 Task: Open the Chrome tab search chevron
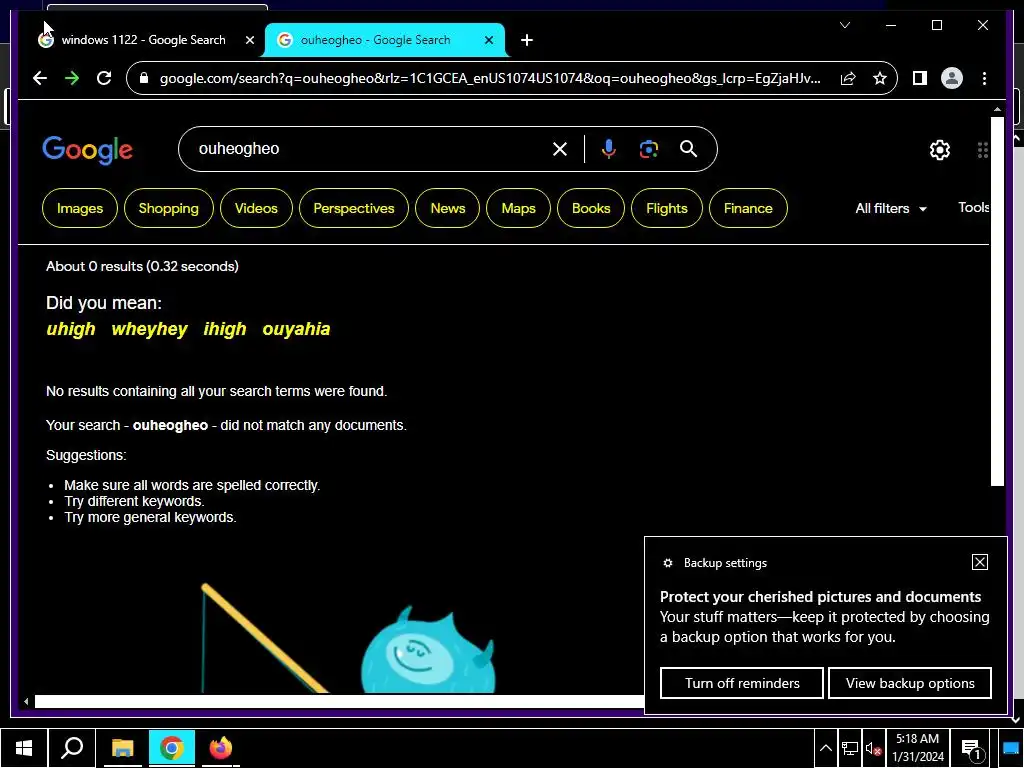[845, 25]
